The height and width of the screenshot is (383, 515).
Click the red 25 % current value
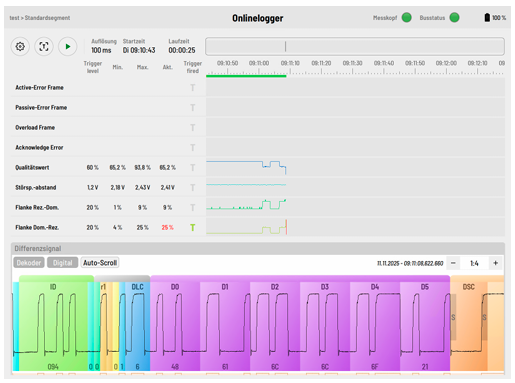click(x=167, y=228)
